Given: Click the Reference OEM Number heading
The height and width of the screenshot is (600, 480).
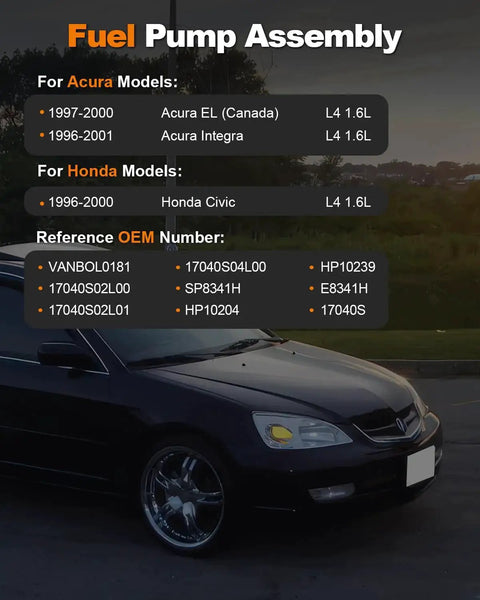Looking at the screenshot, I should [131, 237].
